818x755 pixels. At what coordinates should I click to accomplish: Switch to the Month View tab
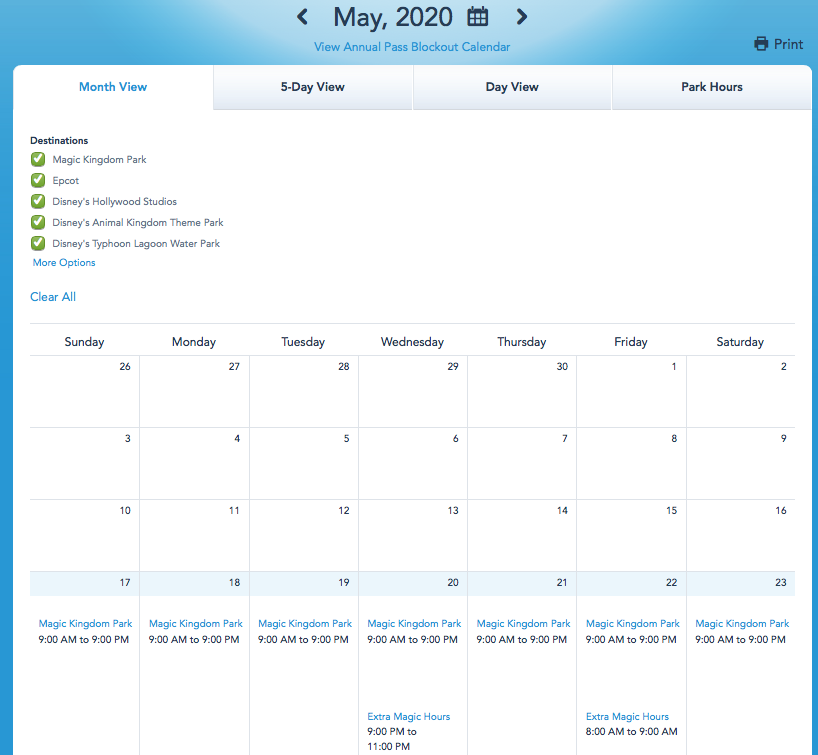(113, 87)
